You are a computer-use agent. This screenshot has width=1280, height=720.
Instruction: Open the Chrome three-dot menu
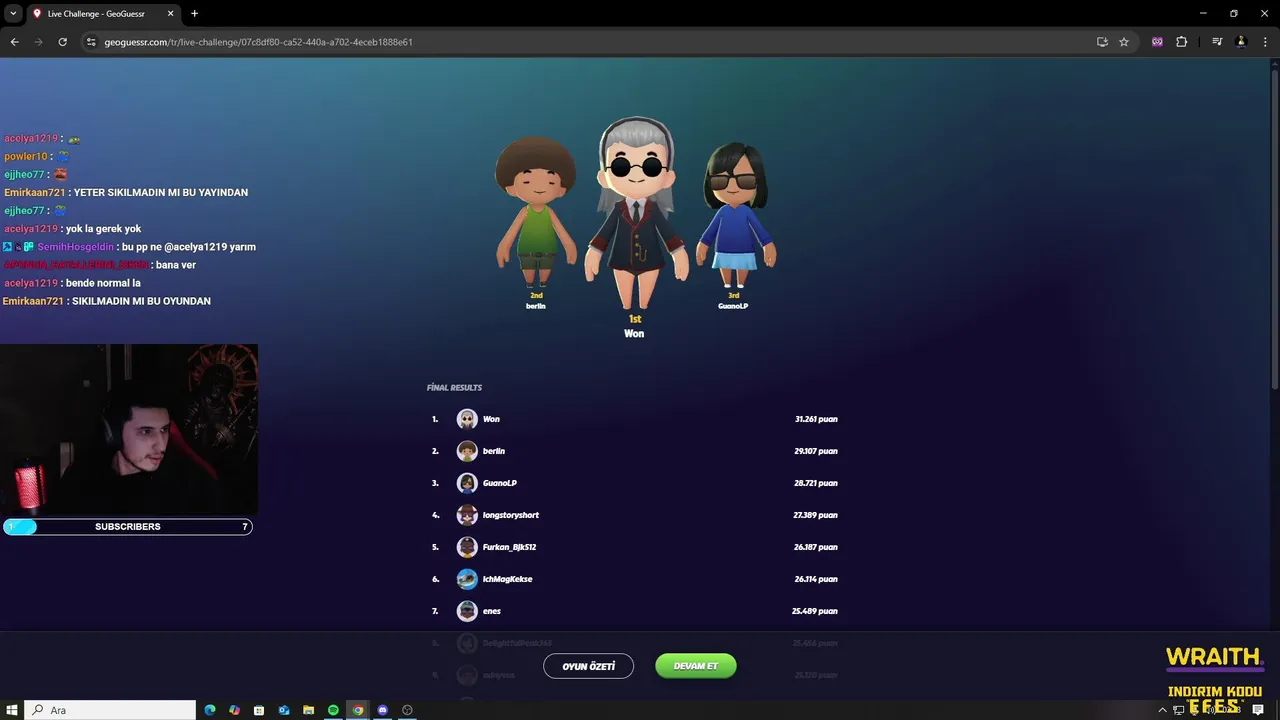1265,42
